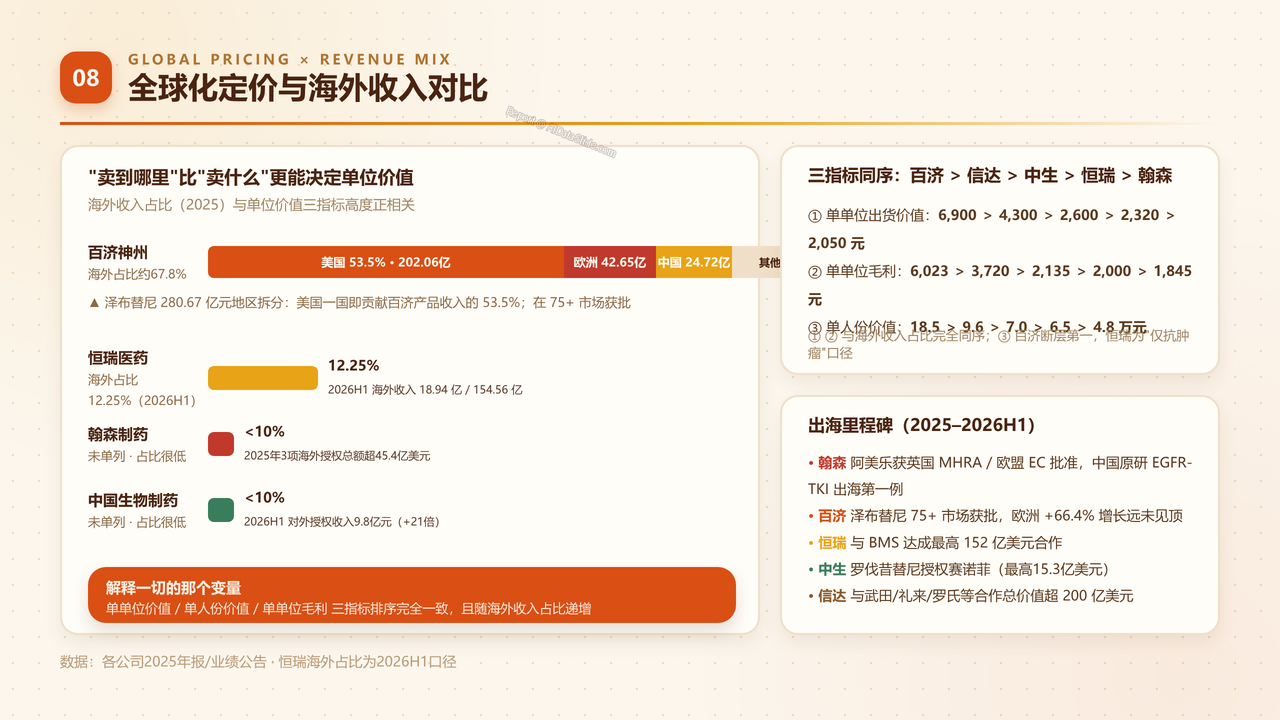This screenshot has height=720, width=1280.
Task: Click the 恒瑞医药 company label
Action: [x=118, y=358]
